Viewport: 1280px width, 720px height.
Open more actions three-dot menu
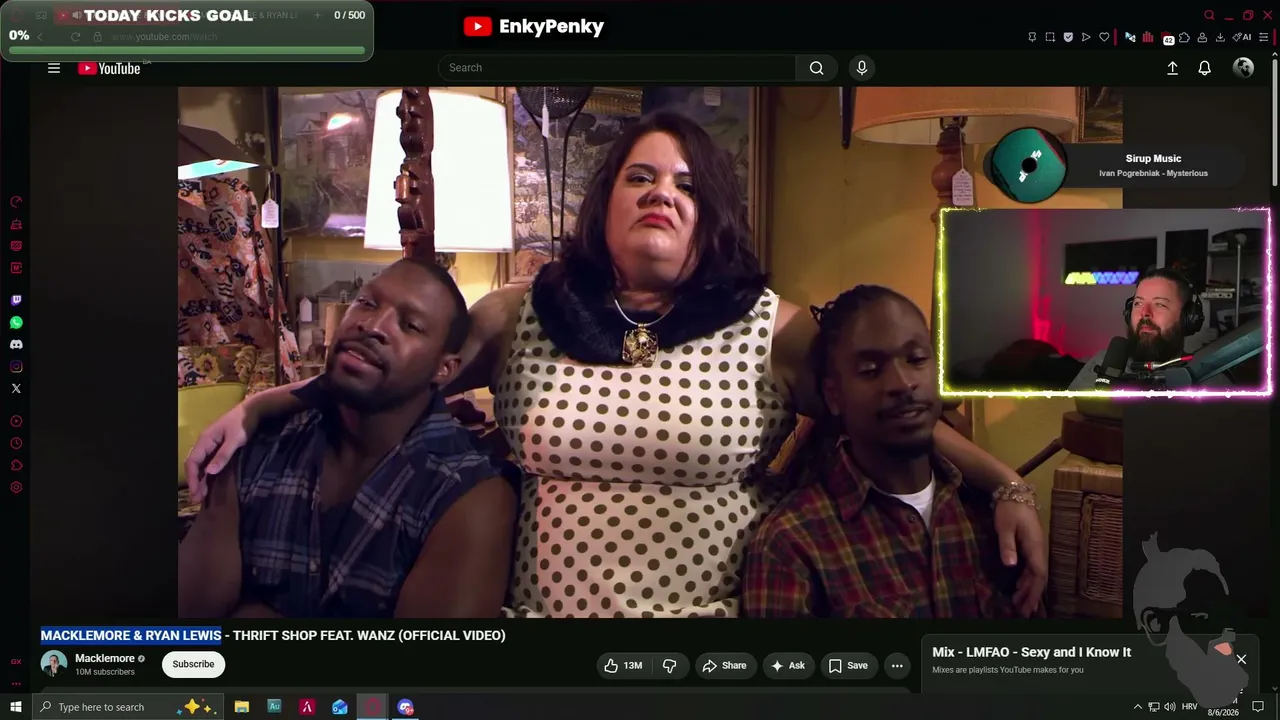tap(897, 665)
